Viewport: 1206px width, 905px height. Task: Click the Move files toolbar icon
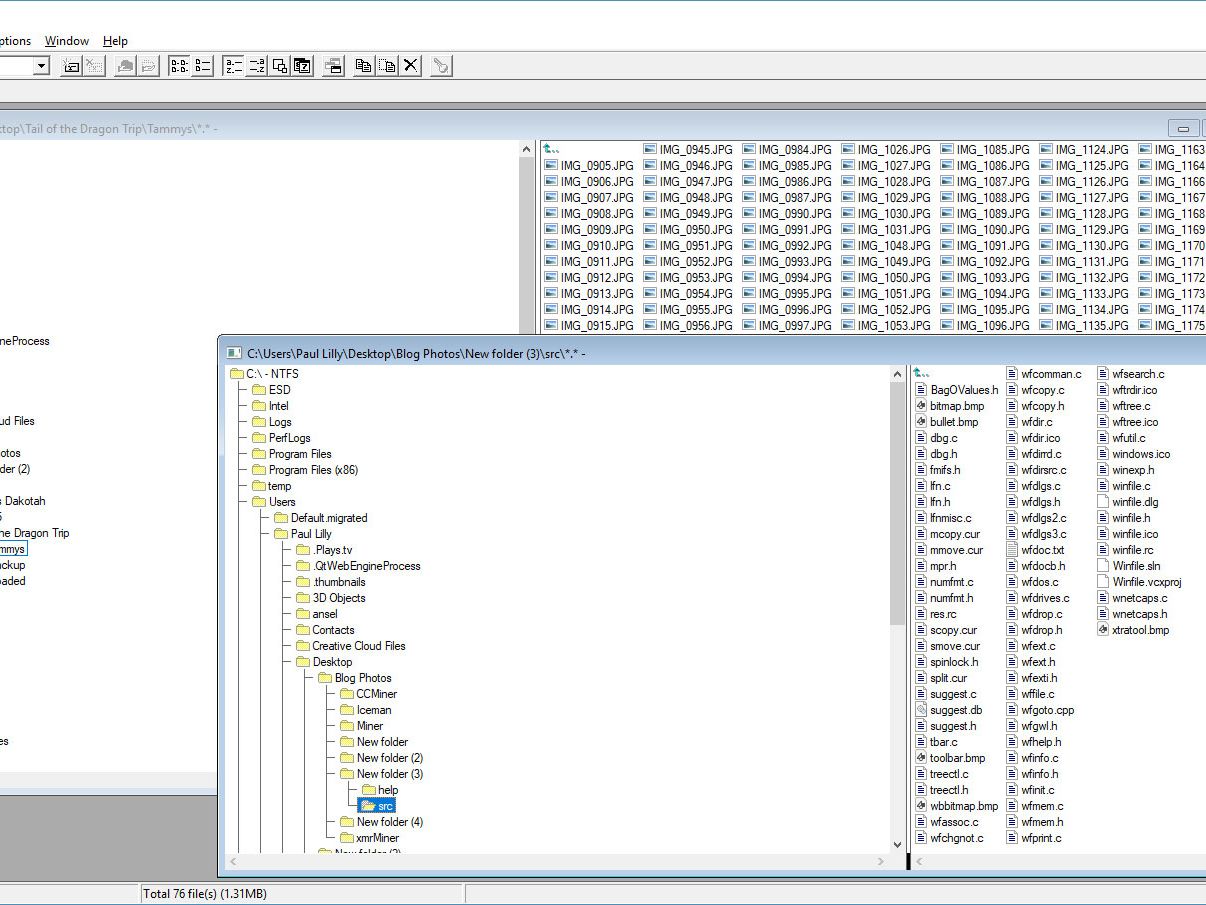[x=387, y=66]
